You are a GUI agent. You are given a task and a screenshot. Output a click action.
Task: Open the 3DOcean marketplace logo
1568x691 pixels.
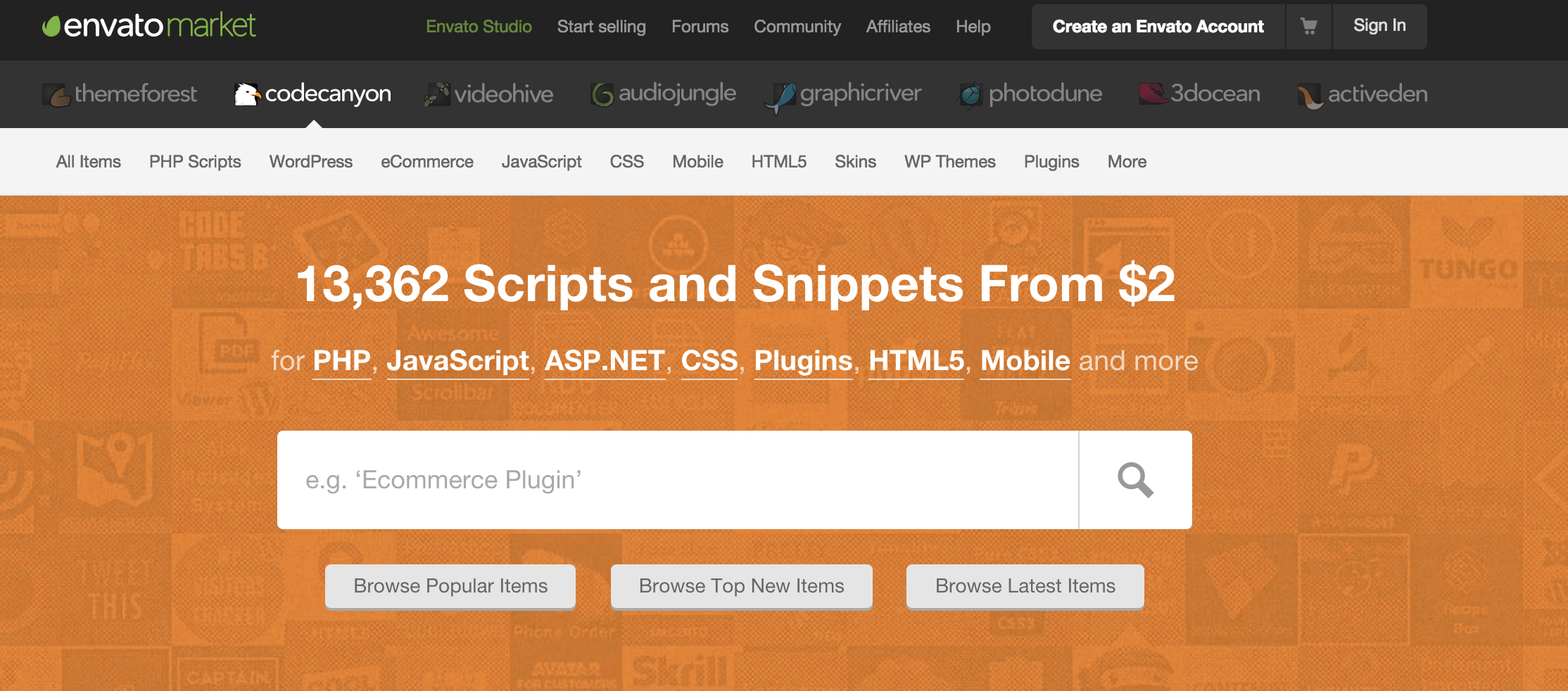click(1199, 94)
